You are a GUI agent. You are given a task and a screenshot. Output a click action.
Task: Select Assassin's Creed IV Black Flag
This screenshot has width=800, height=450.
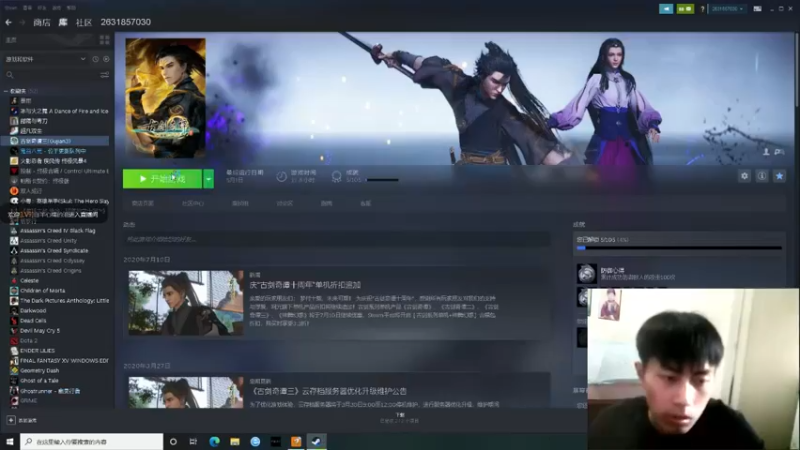[57, 231]
